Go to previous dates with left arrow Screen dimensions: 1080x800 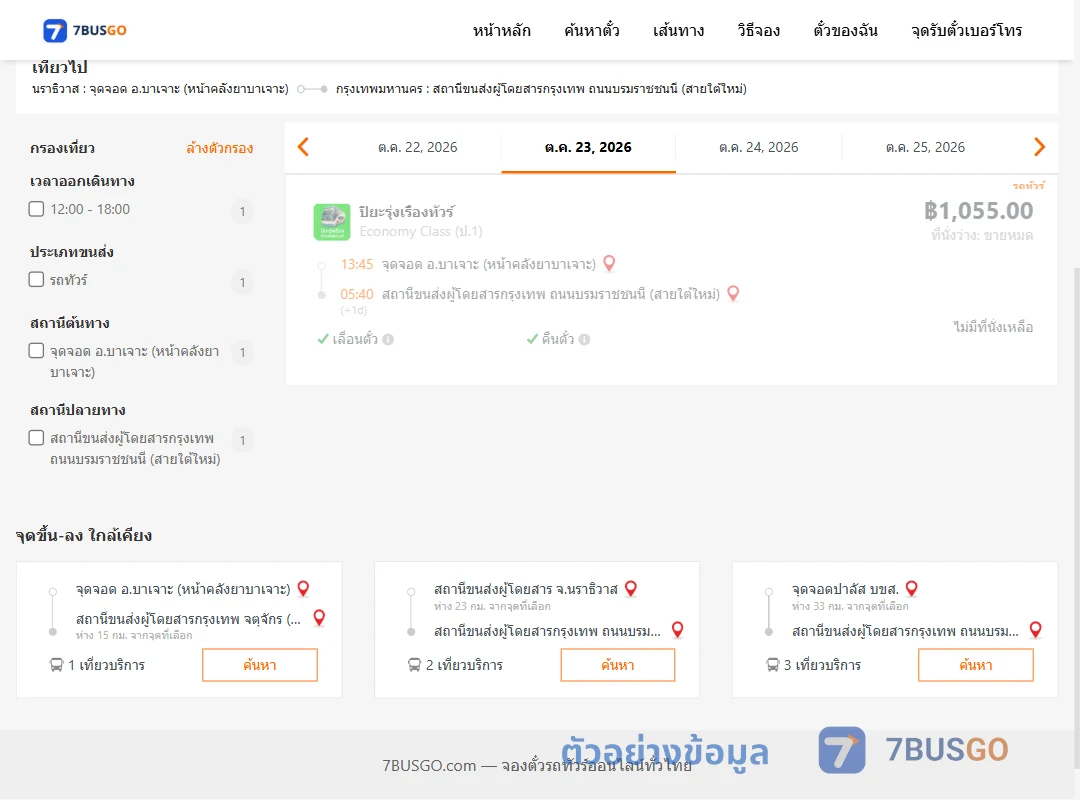[303, 147]
